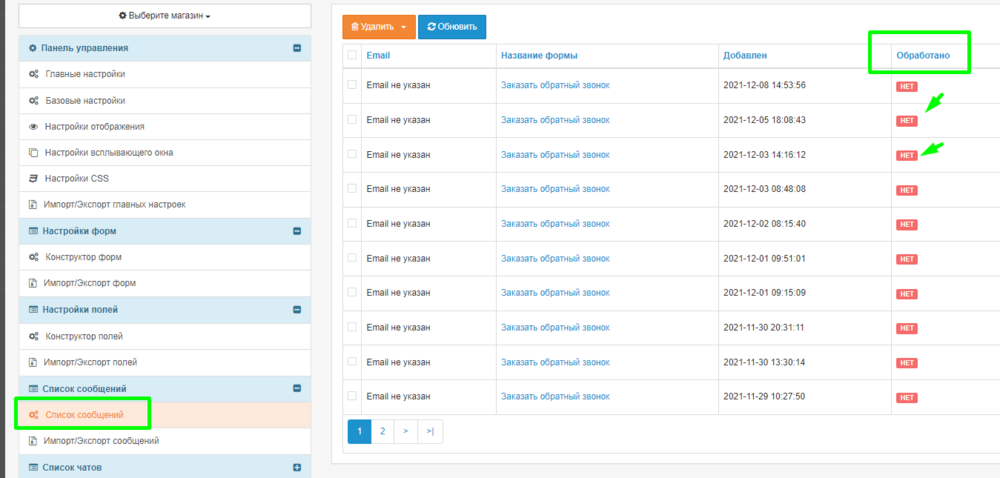
Task: Open Импорт/Экспорт главных настроек item
Action: pyautogui.click(x=115, y=205)
